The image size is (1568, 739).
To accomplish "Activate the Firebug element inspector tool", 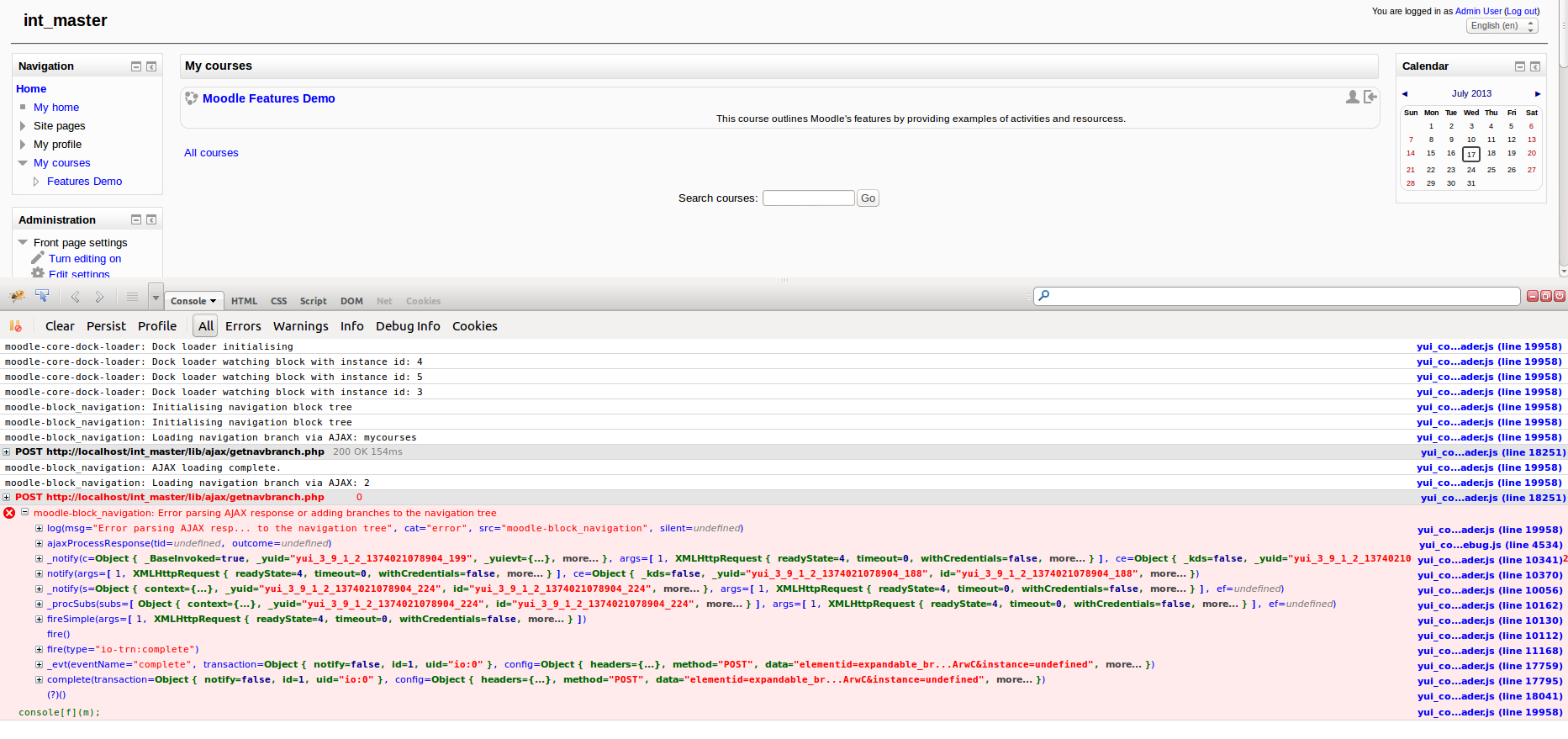I will click(x=42, y=296).
